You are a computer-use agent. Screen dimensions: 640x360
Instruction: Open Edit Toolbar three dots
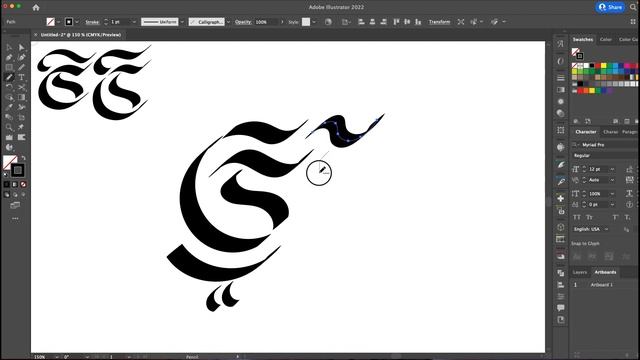pyautogui.click(x=15, y=219)
